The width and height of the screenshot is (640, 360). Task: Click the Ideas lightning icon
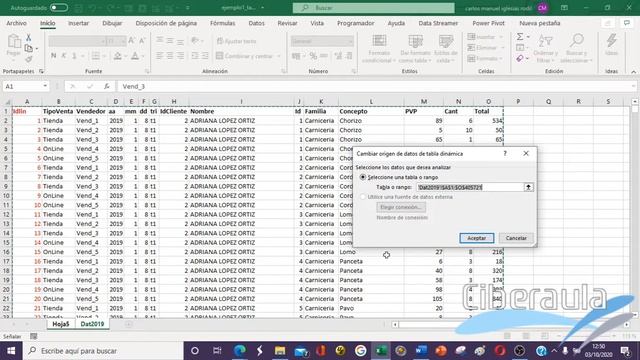[611, 41]
